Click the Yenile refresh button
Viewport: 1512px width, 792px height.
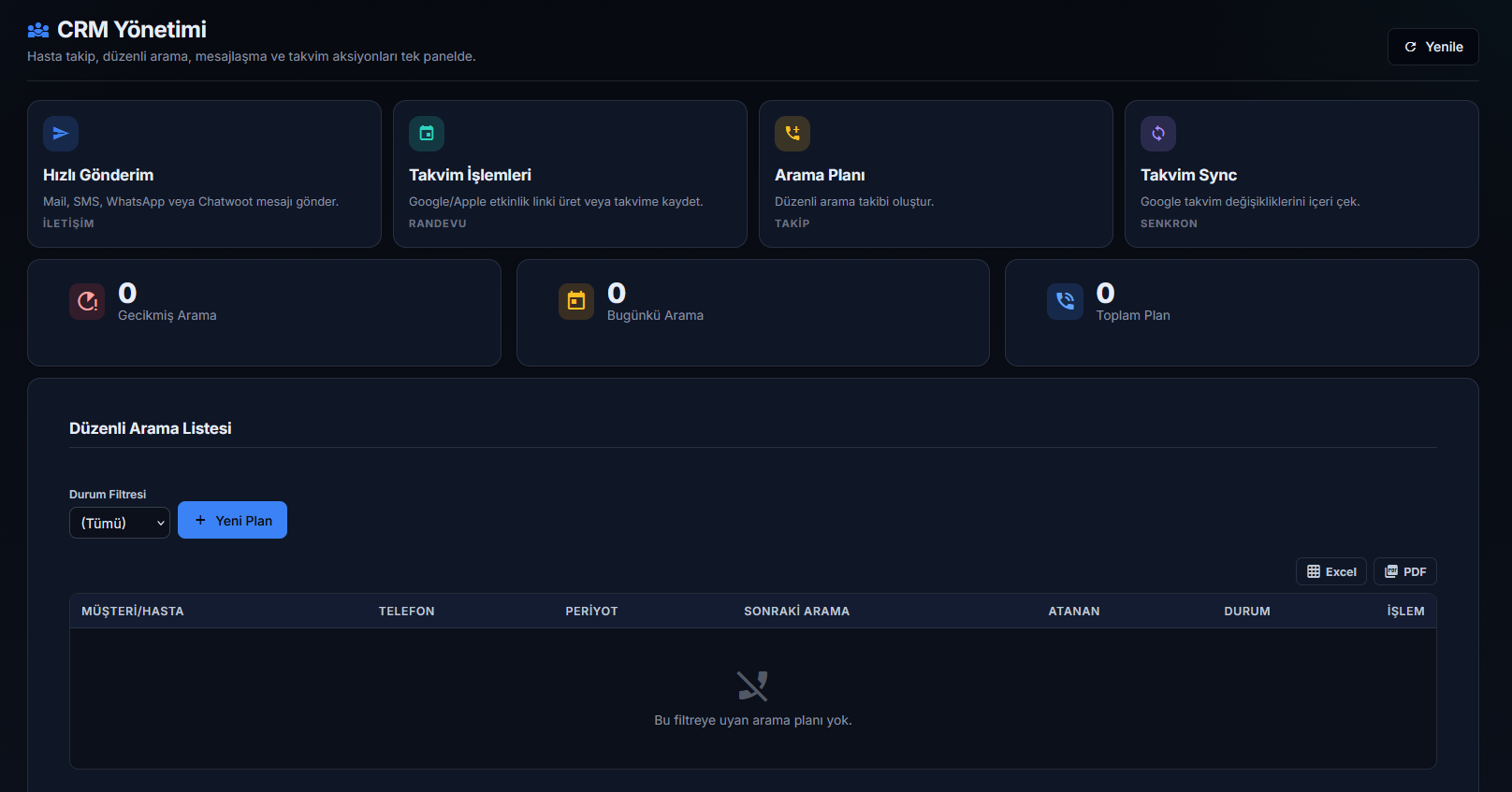1432,47
